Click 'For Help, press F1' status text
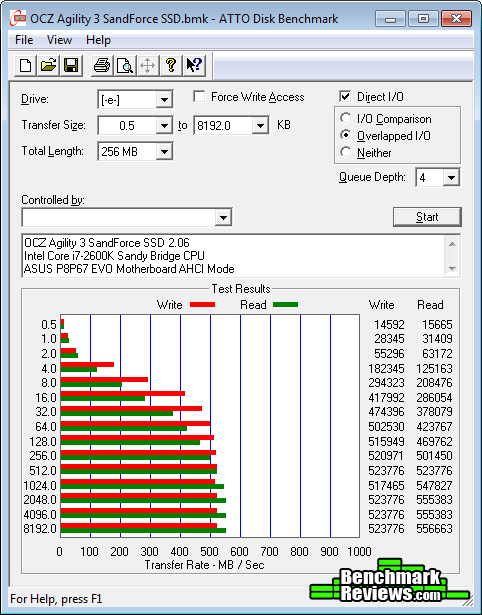Screen dimensions: 482x615 tap(56, 599)
